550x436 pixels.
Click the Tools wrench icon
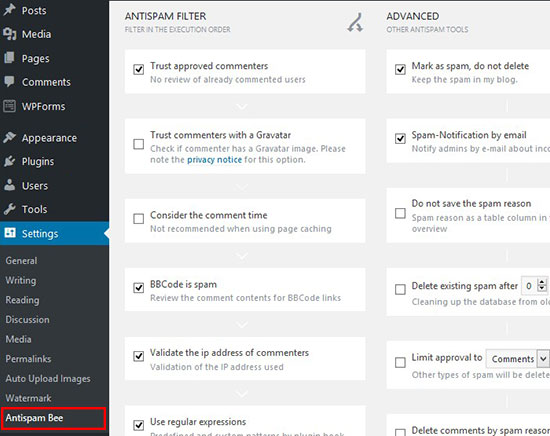coord(9,209)
